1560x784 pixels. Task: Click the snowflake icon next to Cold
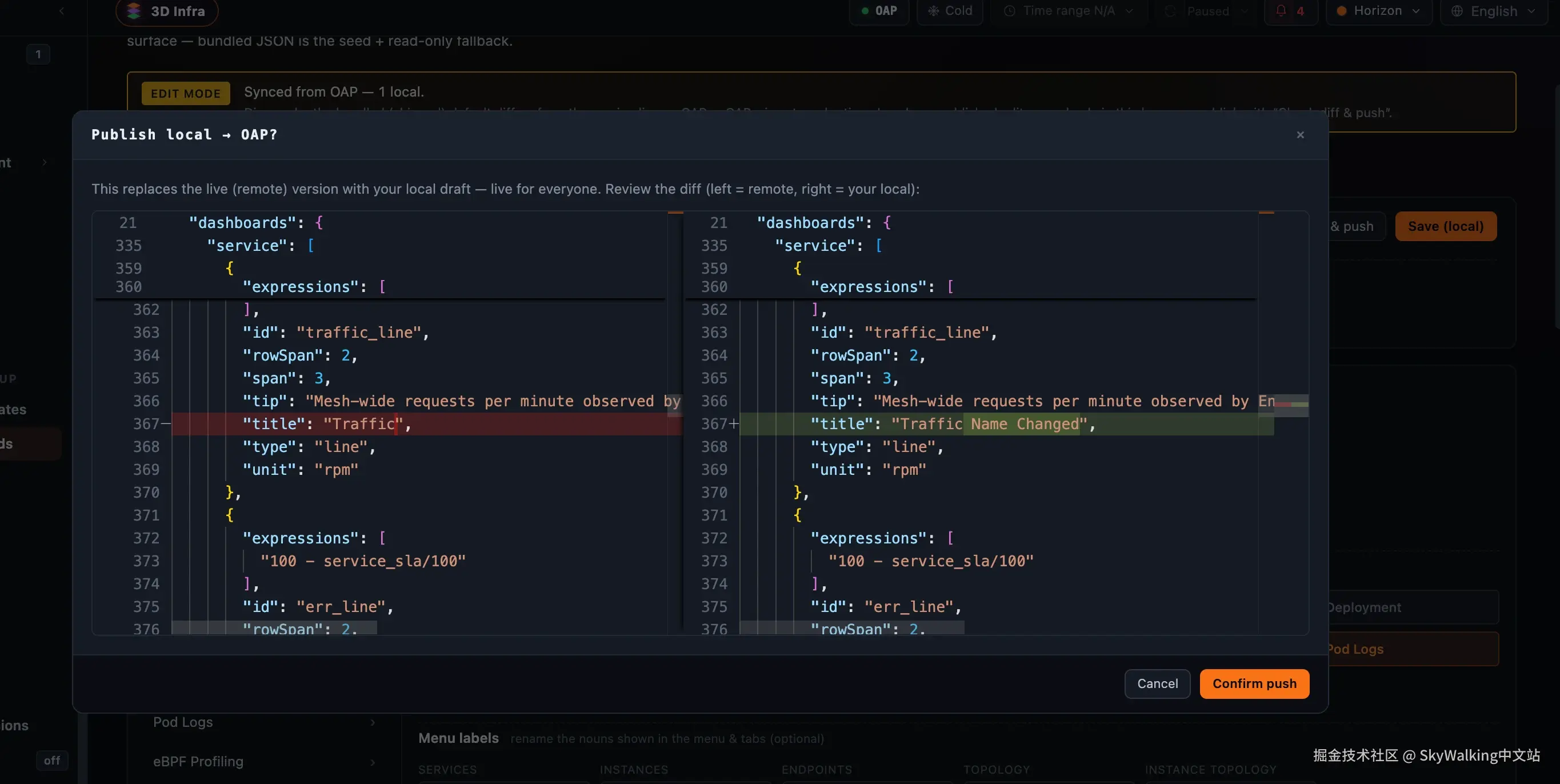click(933, 11)
